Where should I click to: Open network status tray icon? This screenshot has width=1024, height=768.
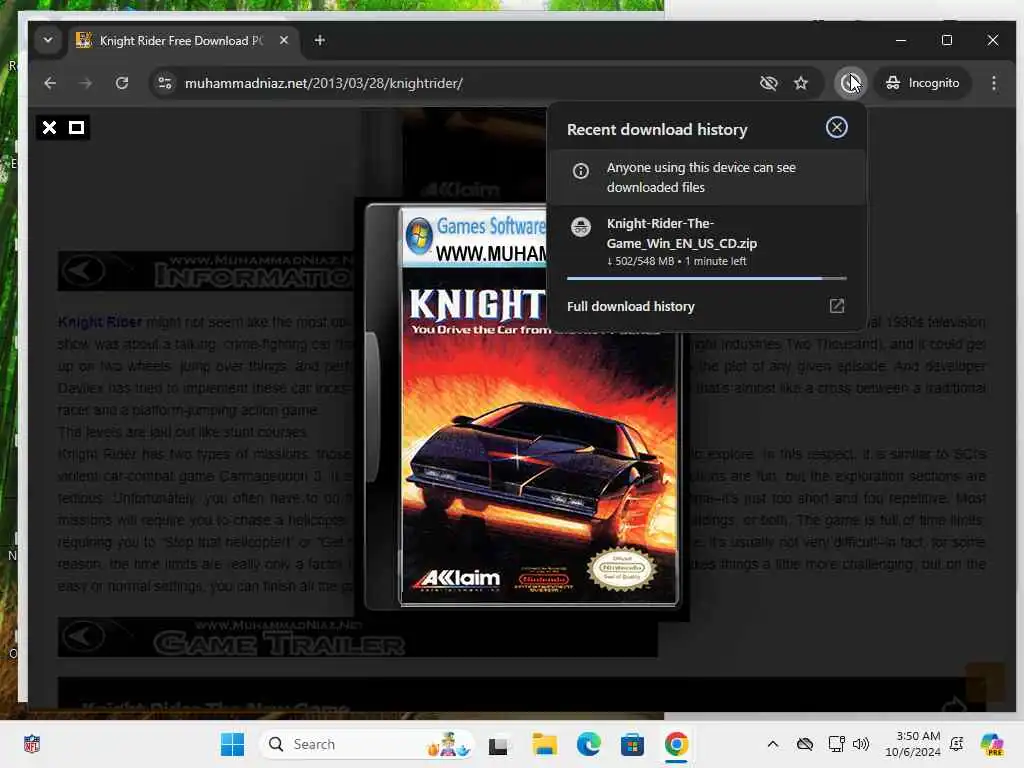click(837, 744)
